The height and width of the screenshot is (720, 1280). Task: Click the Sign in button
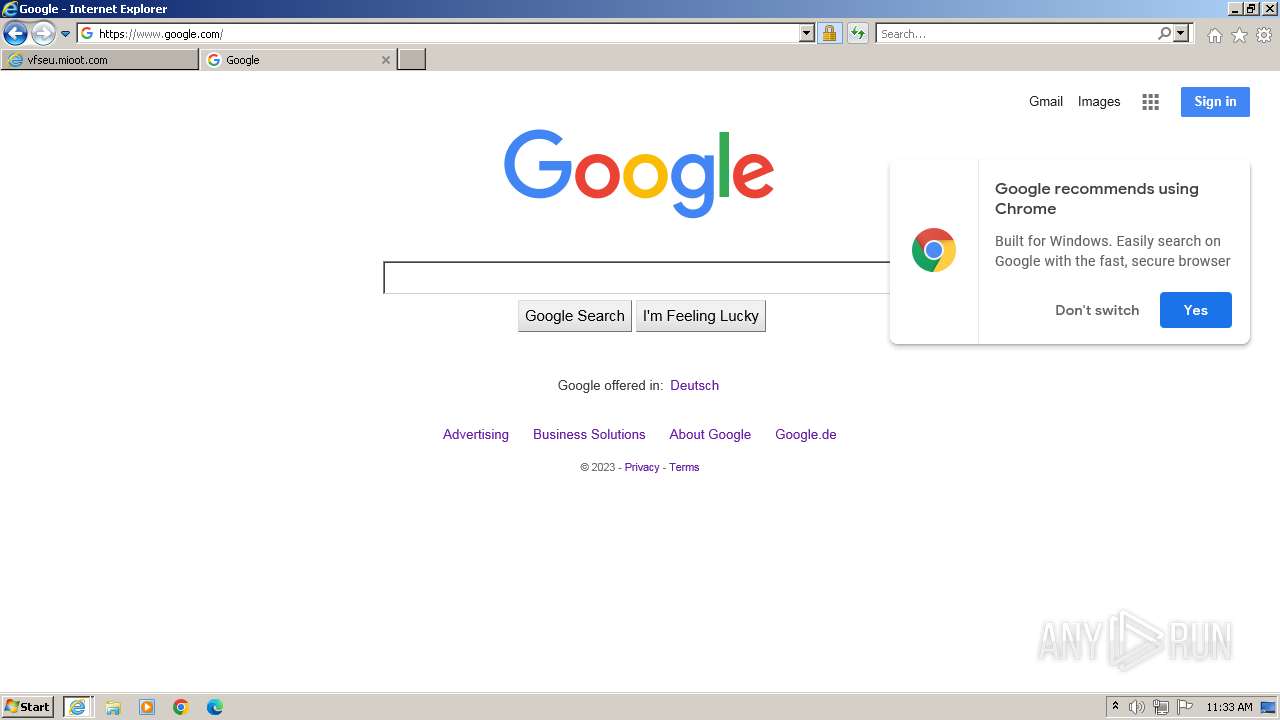(1215, 101)
